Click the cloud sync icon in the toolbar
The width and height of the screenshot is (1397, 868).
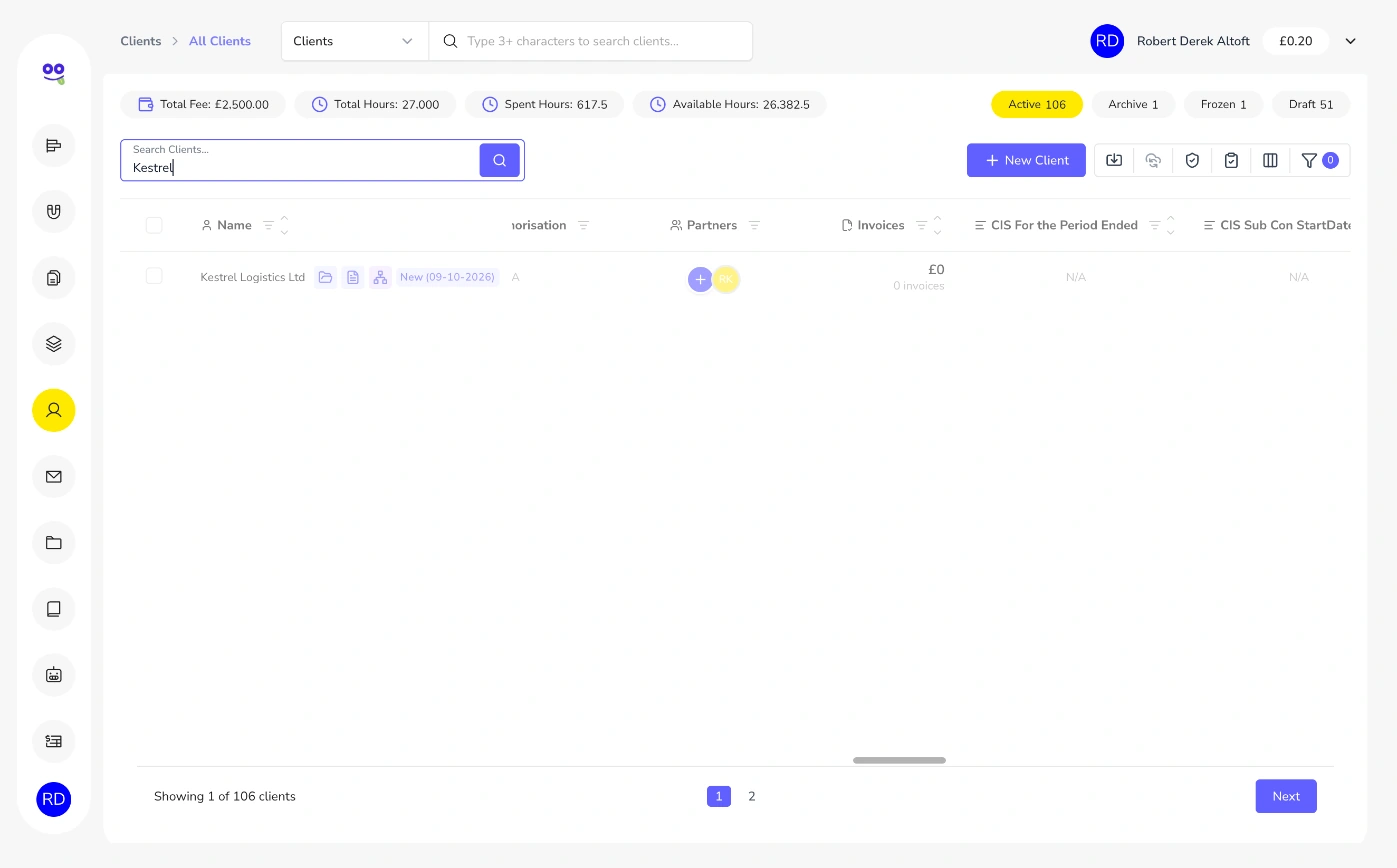pos(1153,160)
